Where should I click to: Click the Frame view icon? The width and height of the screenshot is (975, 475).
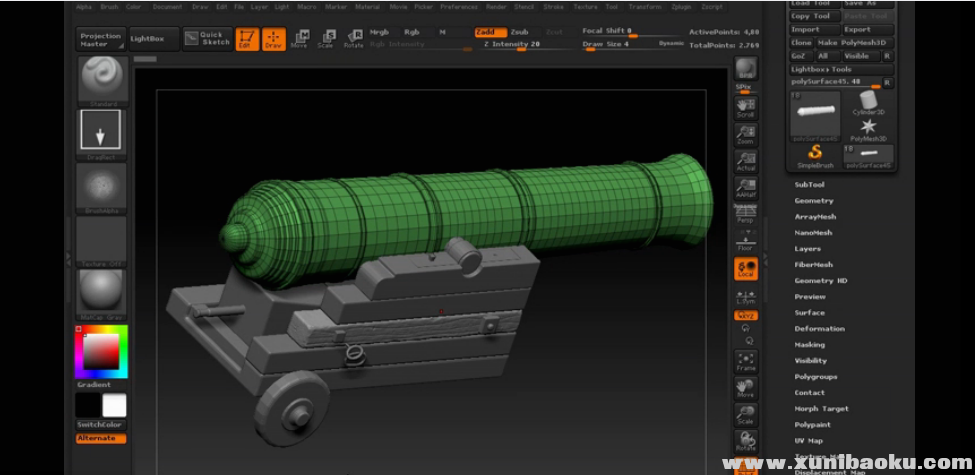point(746,361)
